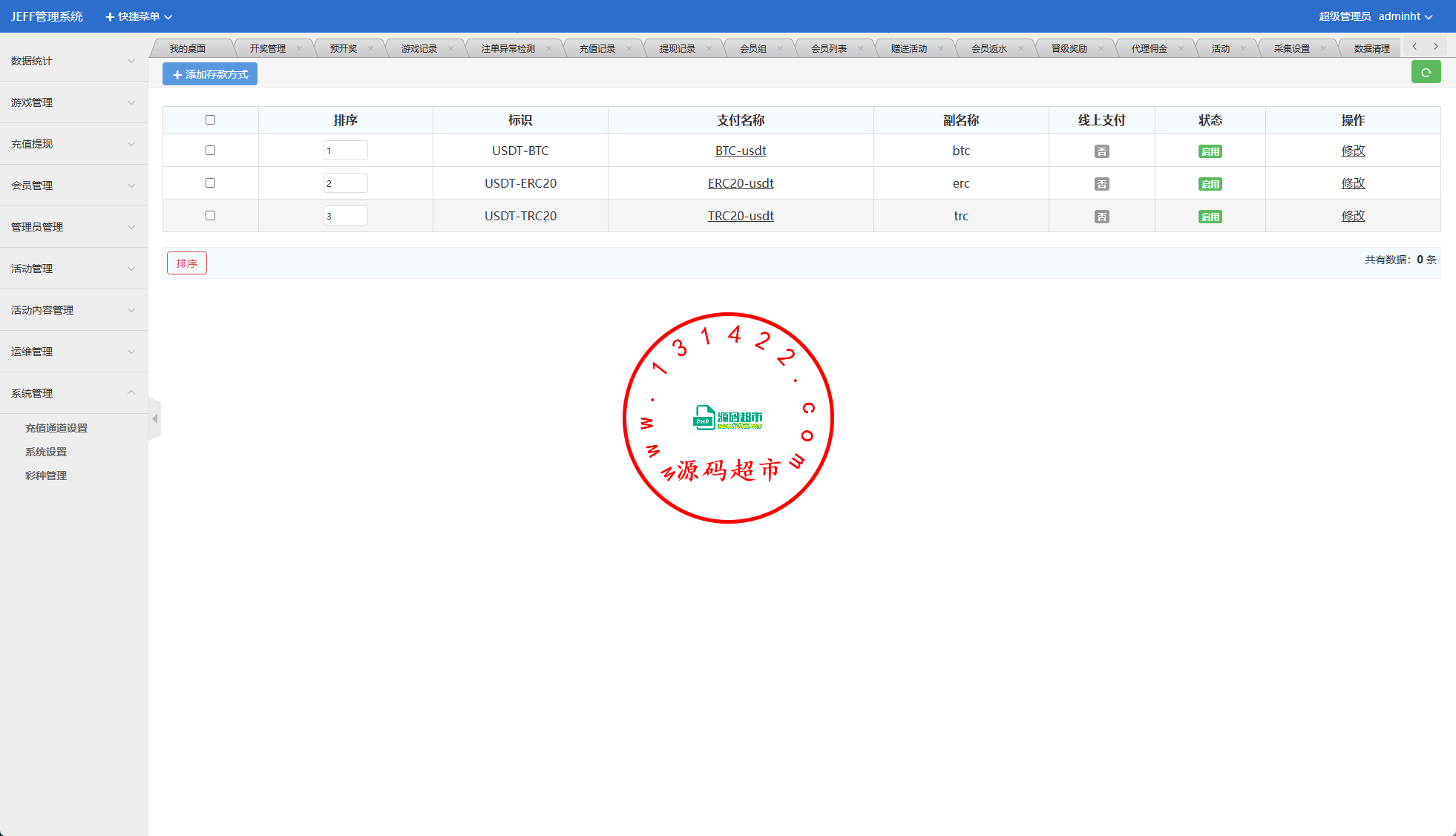Click the 否 online-payment badge for USDT-TRC20
Viewport: 1456px width, 836px height.
coord(1101,217)
